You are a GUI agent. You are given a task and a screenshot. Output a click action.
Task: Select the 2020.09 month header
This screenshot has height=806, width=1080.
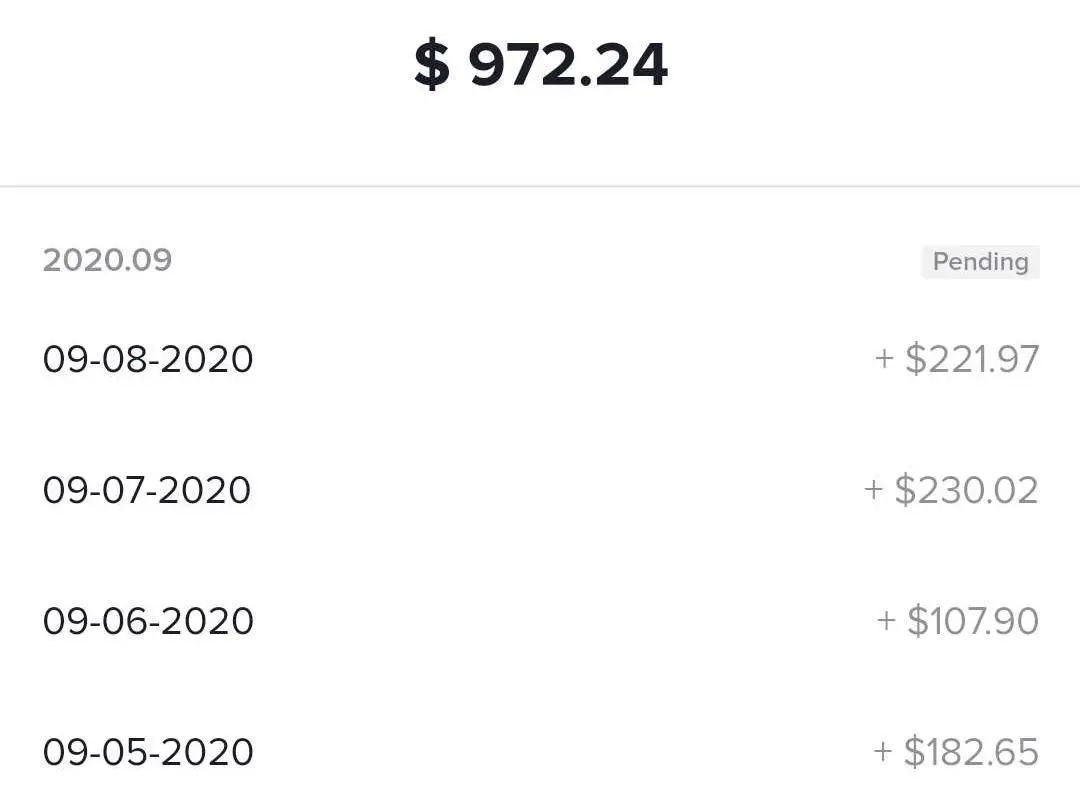107,260
